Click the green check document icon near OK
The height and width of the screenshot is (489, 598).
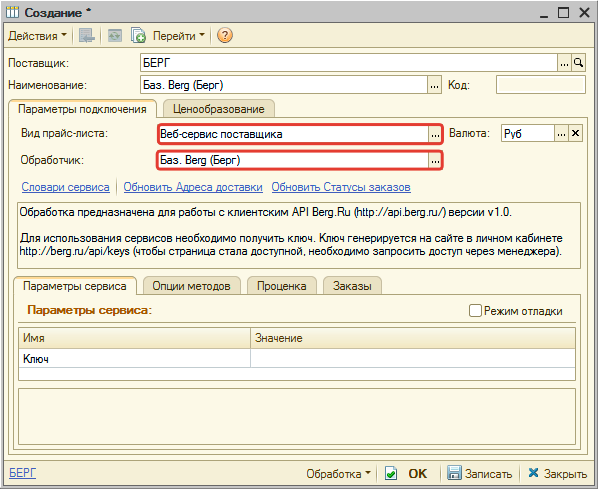pos(391,473)
